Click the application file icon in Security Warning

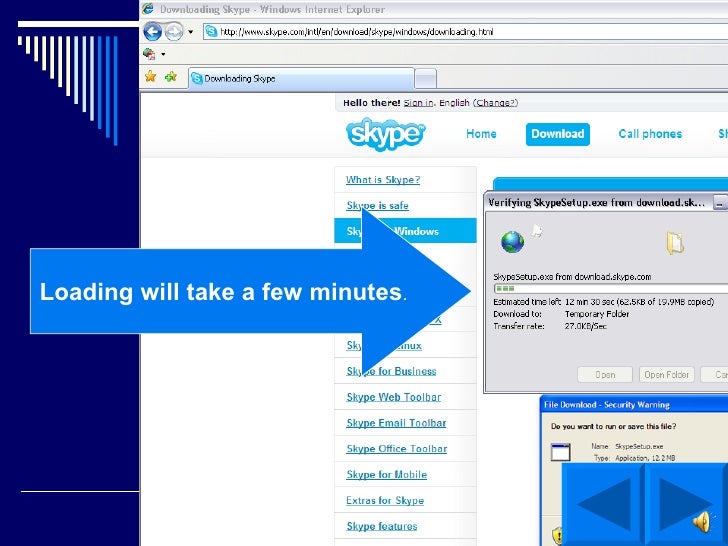[560, 452]
